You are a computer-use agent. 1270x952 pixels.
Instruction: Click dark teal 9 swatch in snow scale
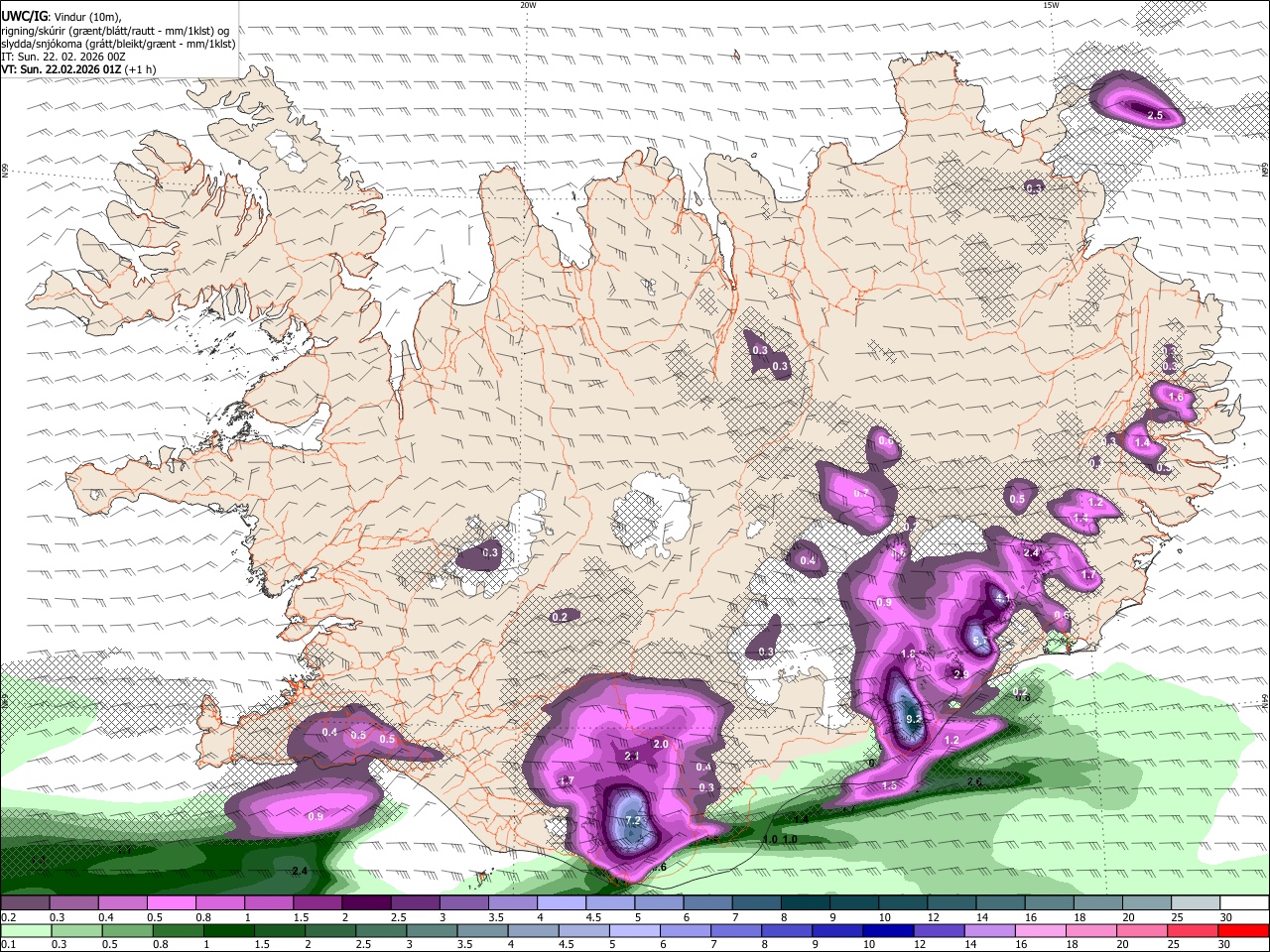(x=853, y=903)
